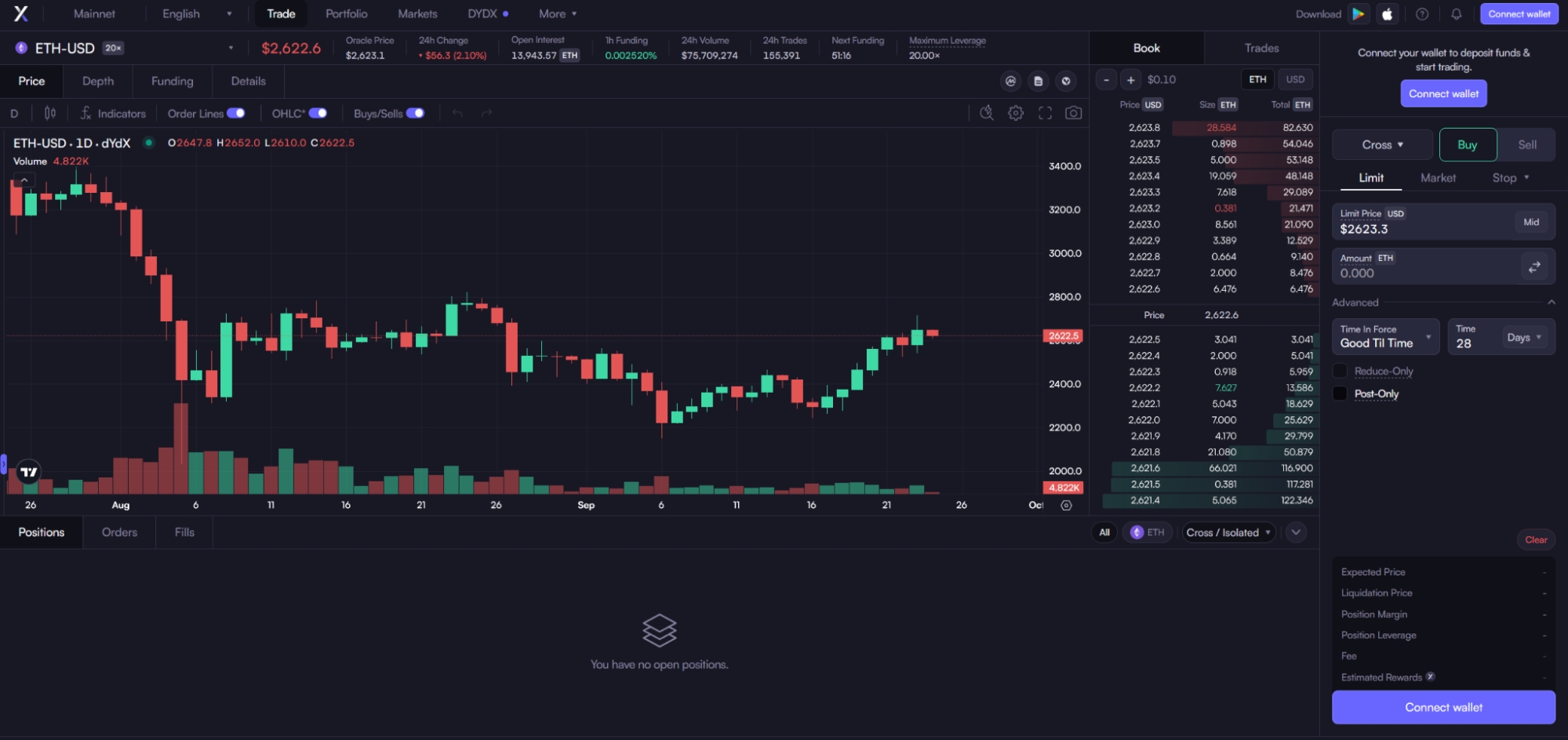This screenshot has width=1568, height=740.
Task: Click the TradingView logo on chart
Action: click(29, 472)
